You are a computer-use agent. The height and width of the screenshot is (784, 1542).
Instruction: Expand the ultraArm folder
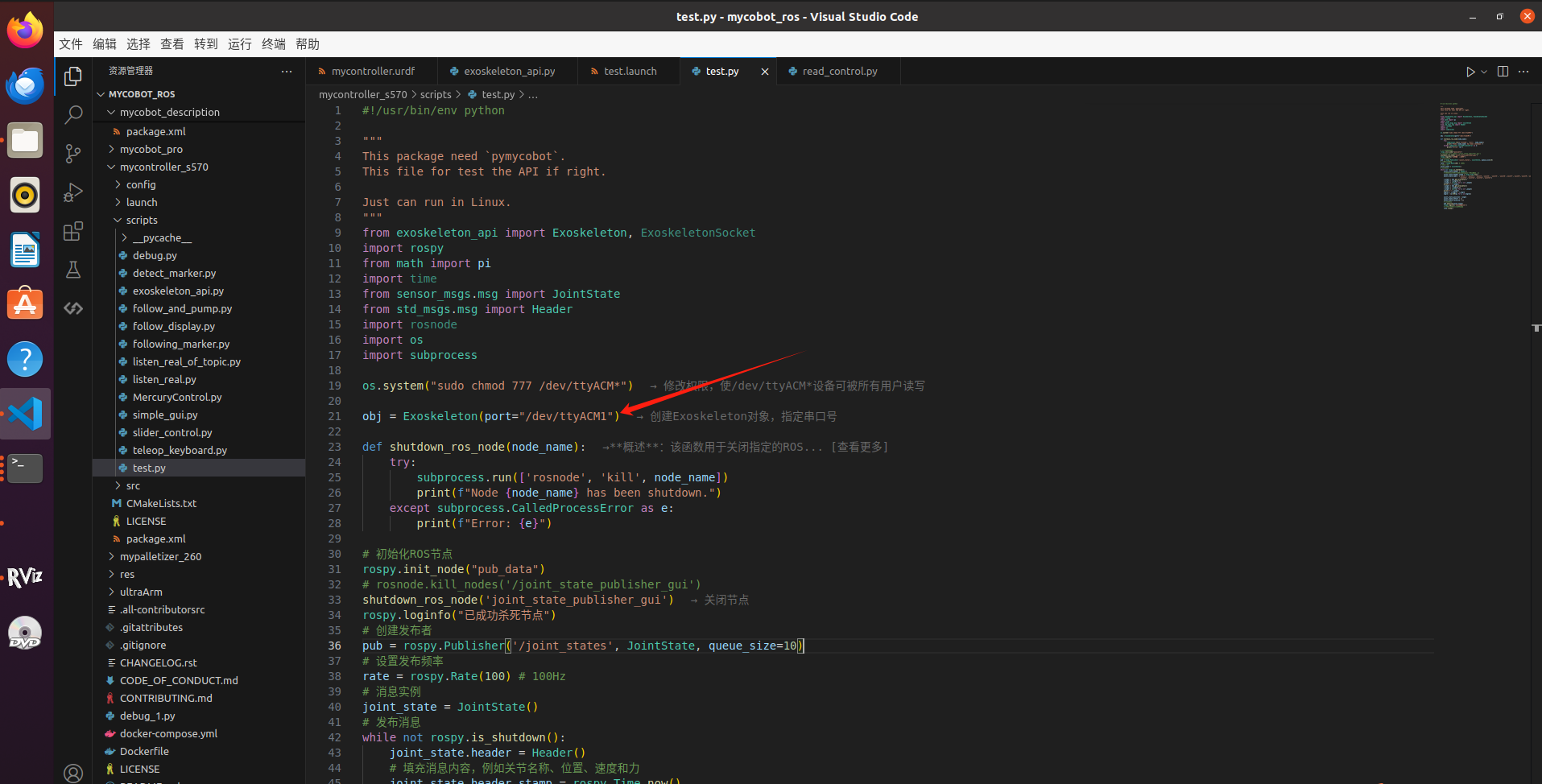pyautogui.click(x=199, y=592)
